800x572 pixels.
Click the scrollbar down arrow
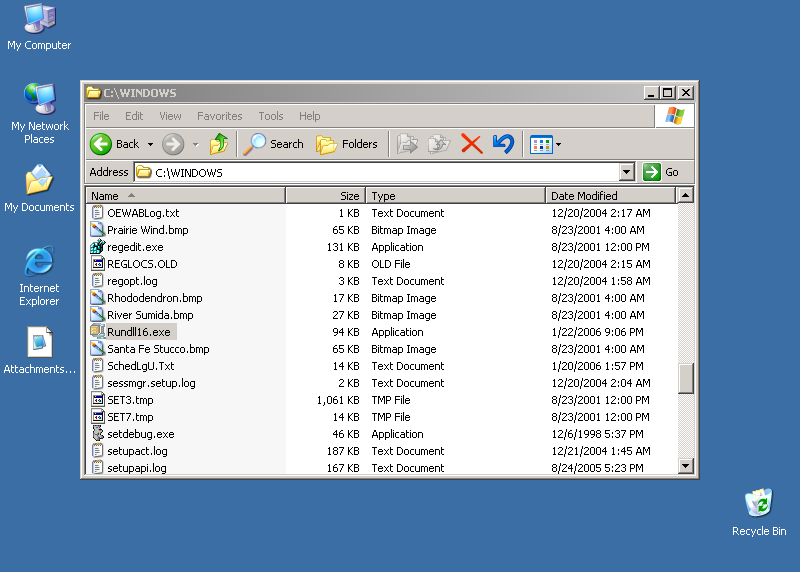(685, 465)
